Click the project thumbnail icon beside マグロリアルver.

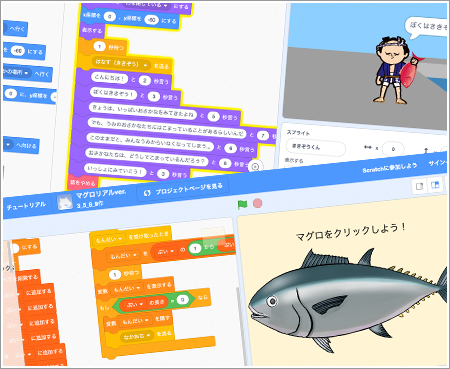[65, 202]
